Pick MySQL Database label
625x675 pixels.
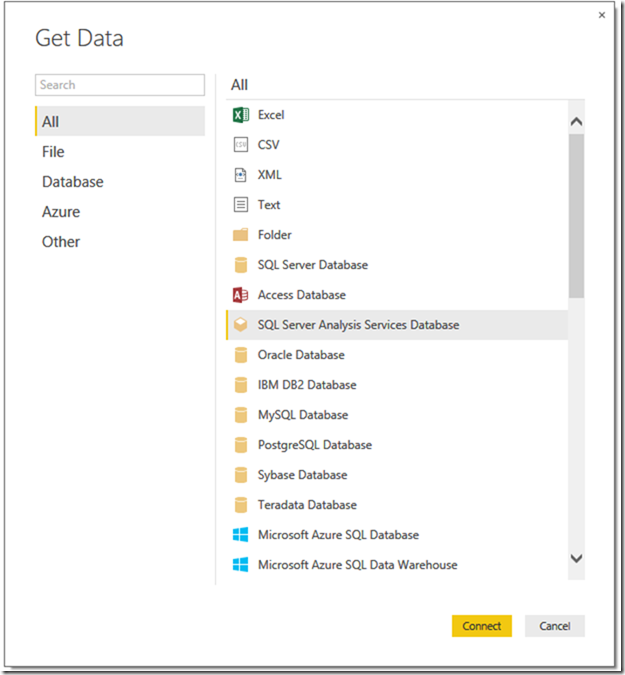point(303,415)
